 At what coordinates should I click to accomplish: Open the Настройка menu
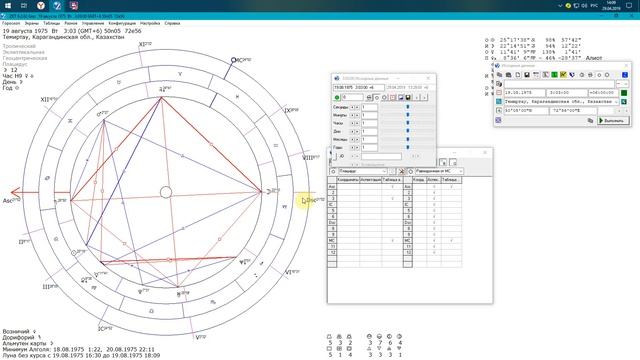[x=150, y=23]
